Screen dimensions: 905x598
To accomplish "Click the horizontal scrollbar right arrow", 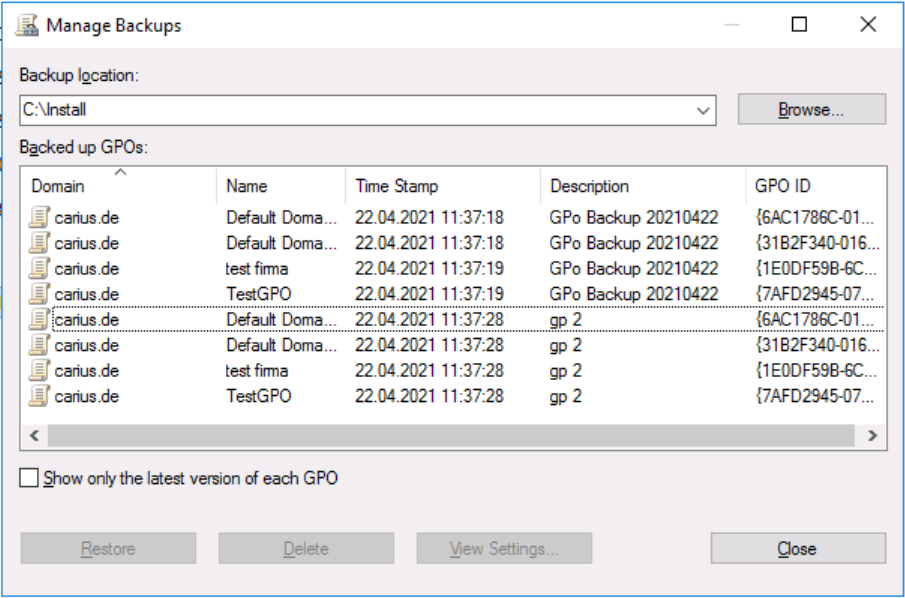I will pos(872,435).
